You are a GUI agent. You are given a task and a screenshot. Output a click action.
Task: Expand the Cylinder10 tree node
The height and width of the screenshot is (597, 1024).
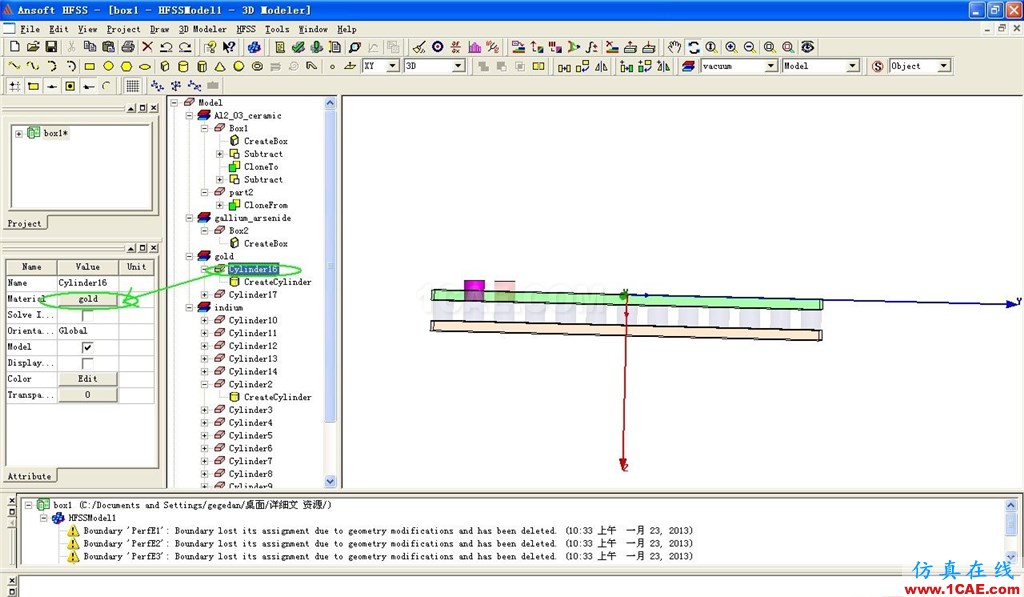pos(204,321)
